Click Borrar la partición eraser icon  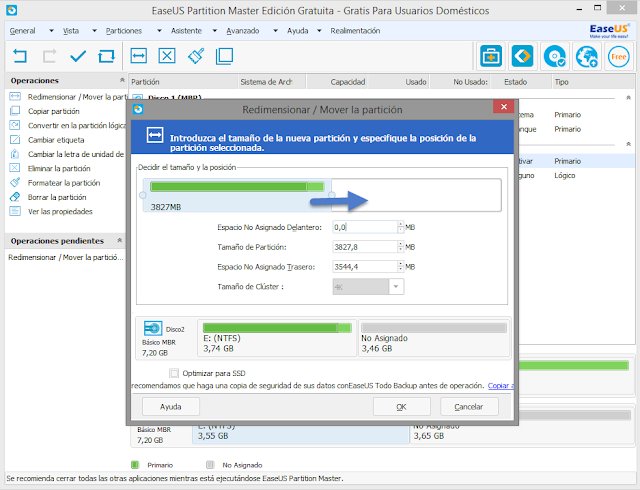[15, 197]
